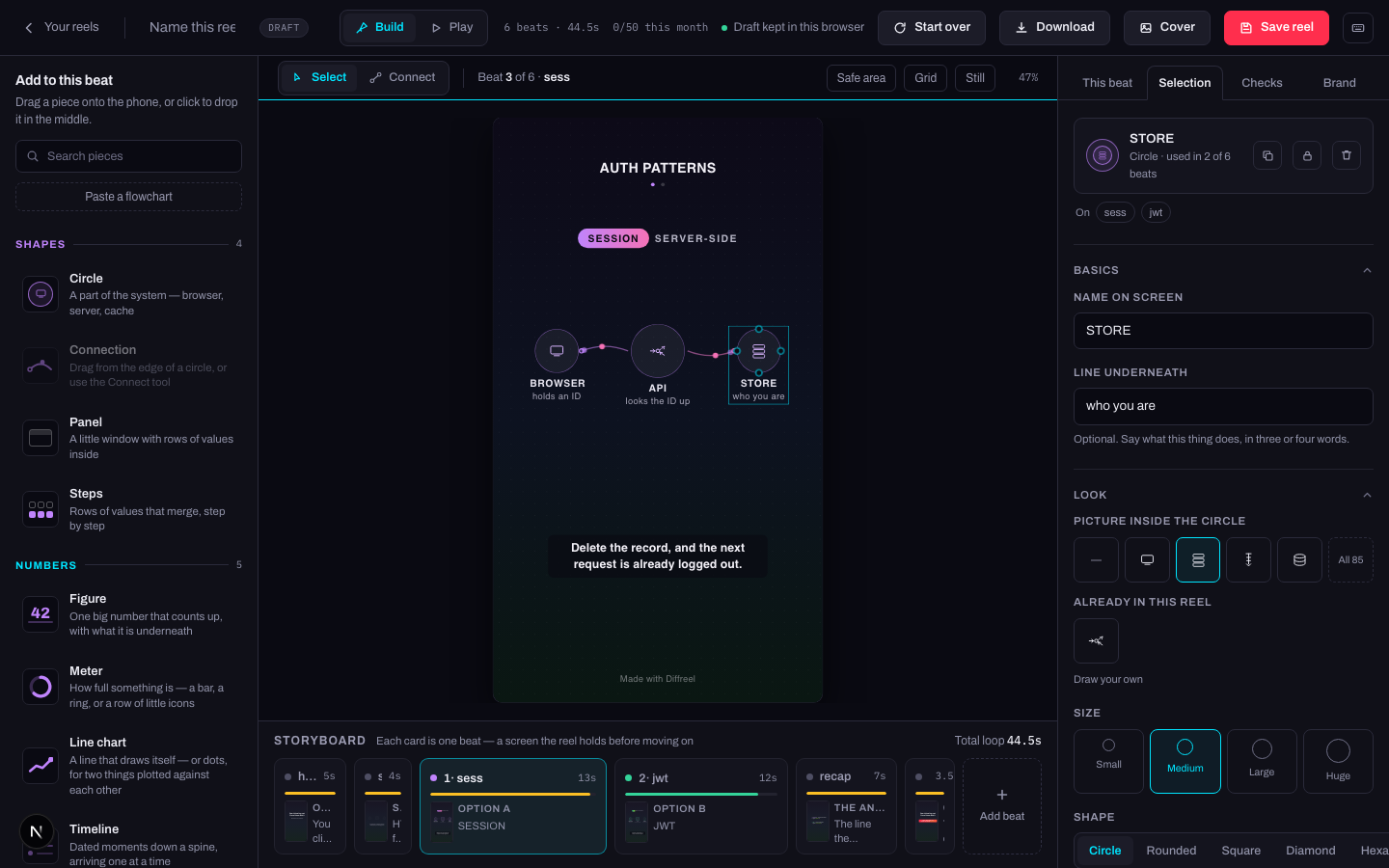The image size is (1389, 868).
Task: Click the Save reel button
Action: (x=1276, y=28)
